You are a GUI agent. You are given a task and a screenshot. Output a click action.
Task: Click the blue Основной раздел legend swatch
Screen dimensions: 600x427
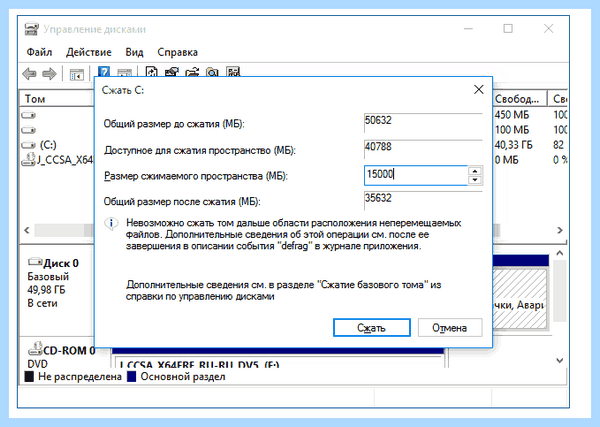pyautogui.click(x=132, y=376)
